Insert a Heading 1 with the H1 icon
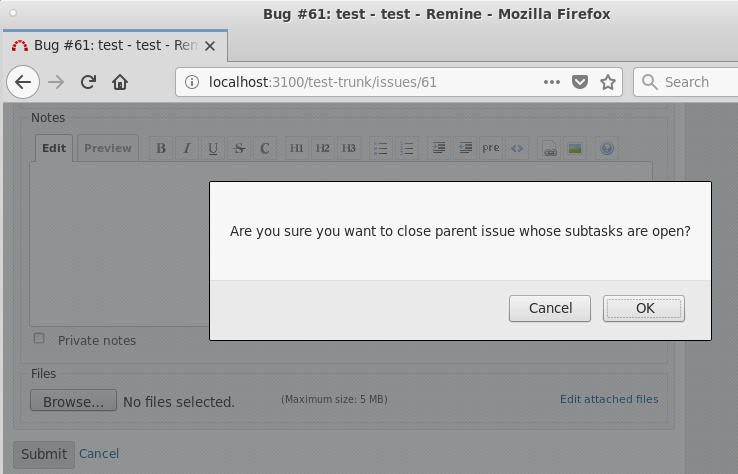 point(297,148)
